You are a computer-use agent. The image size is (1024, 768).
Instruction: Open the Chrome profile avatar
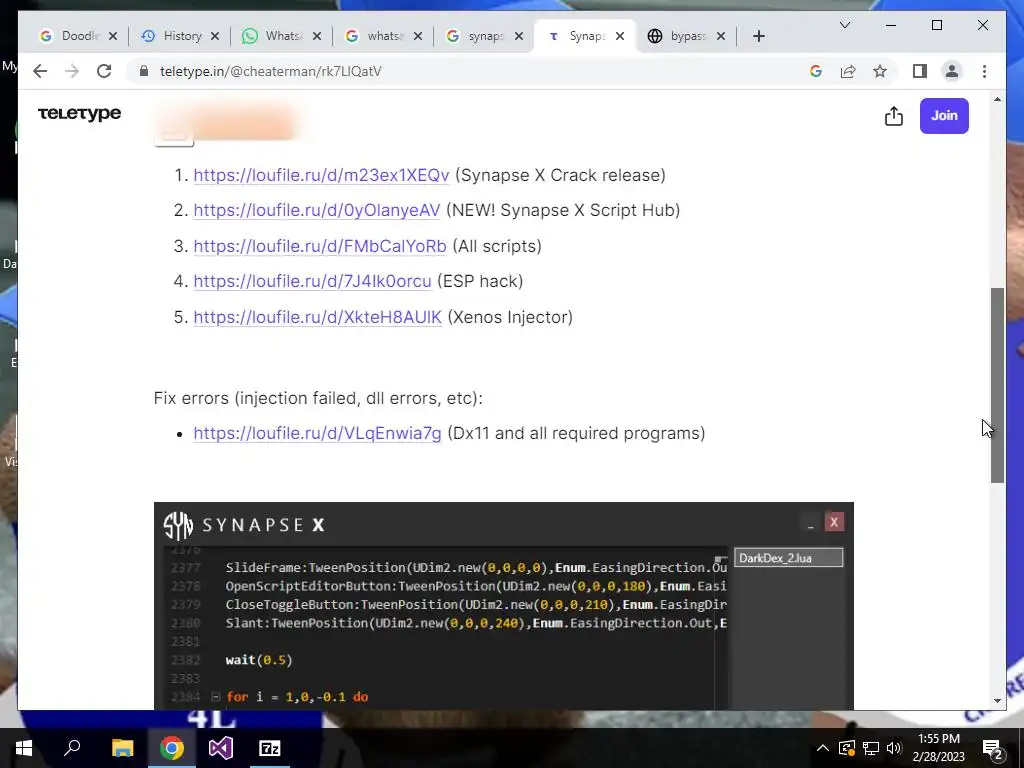pyautogui.click(x=952, y=71)
